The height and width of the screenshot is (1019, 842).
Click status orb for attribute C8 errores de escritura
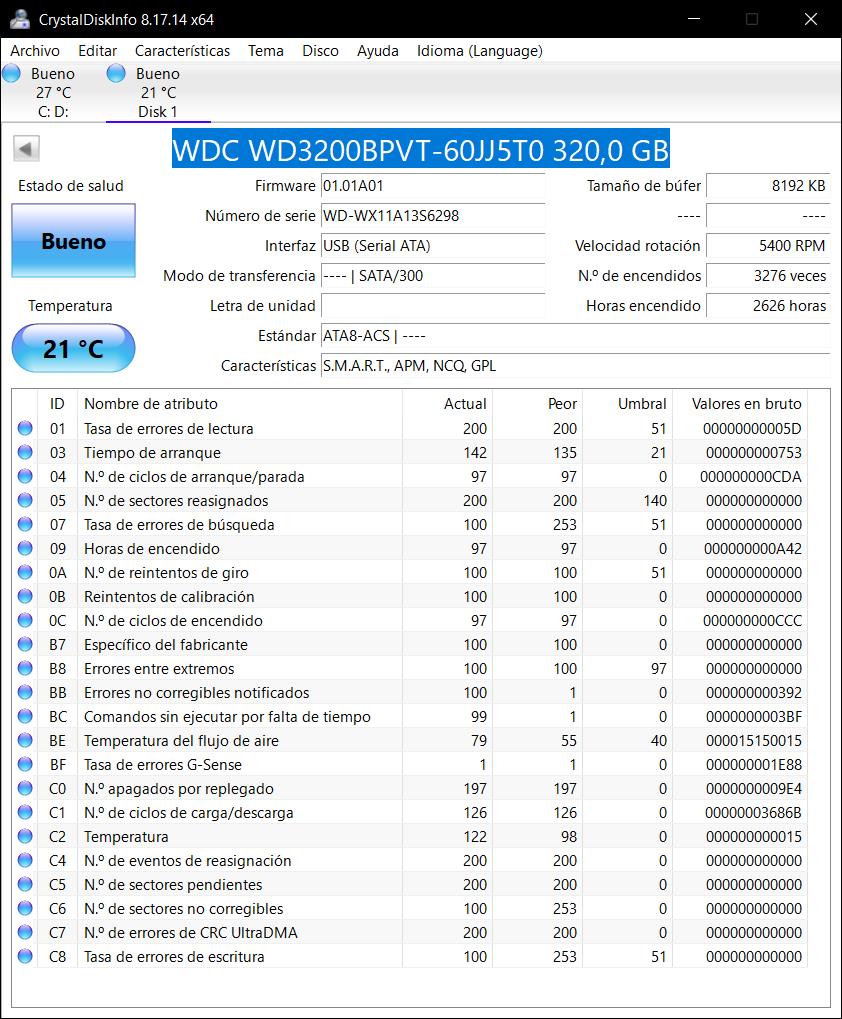[25, 957]
